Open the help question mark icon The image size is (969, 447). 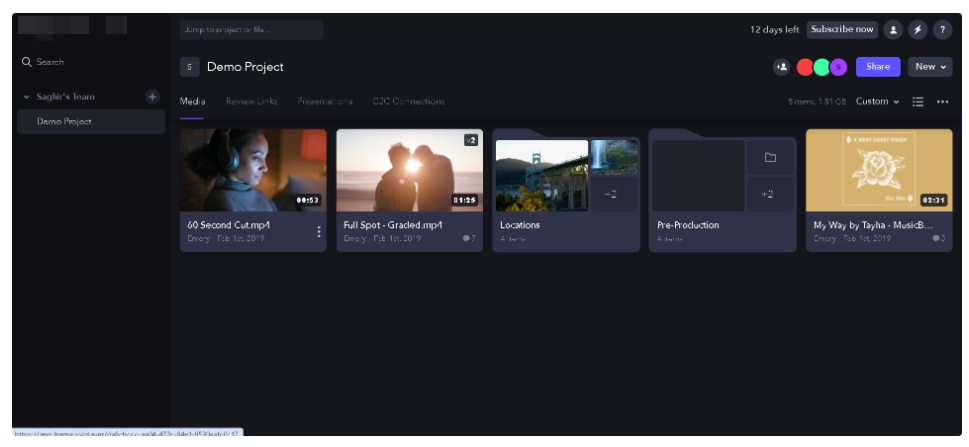pyautogui.click(x=942, y=30)
